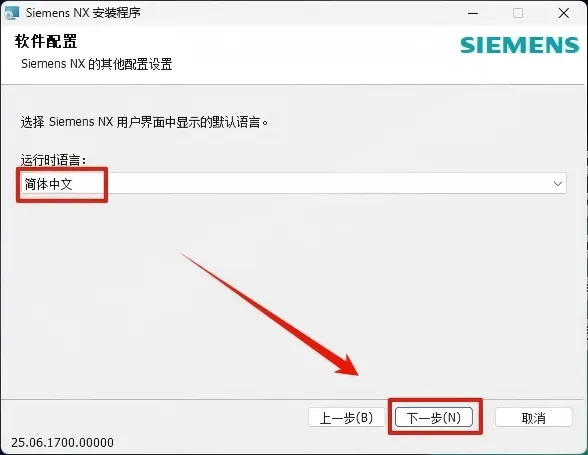Screen dimensions: 588x455
Task: Open the 运行时语言 language combo box
Action: point(294,183)
